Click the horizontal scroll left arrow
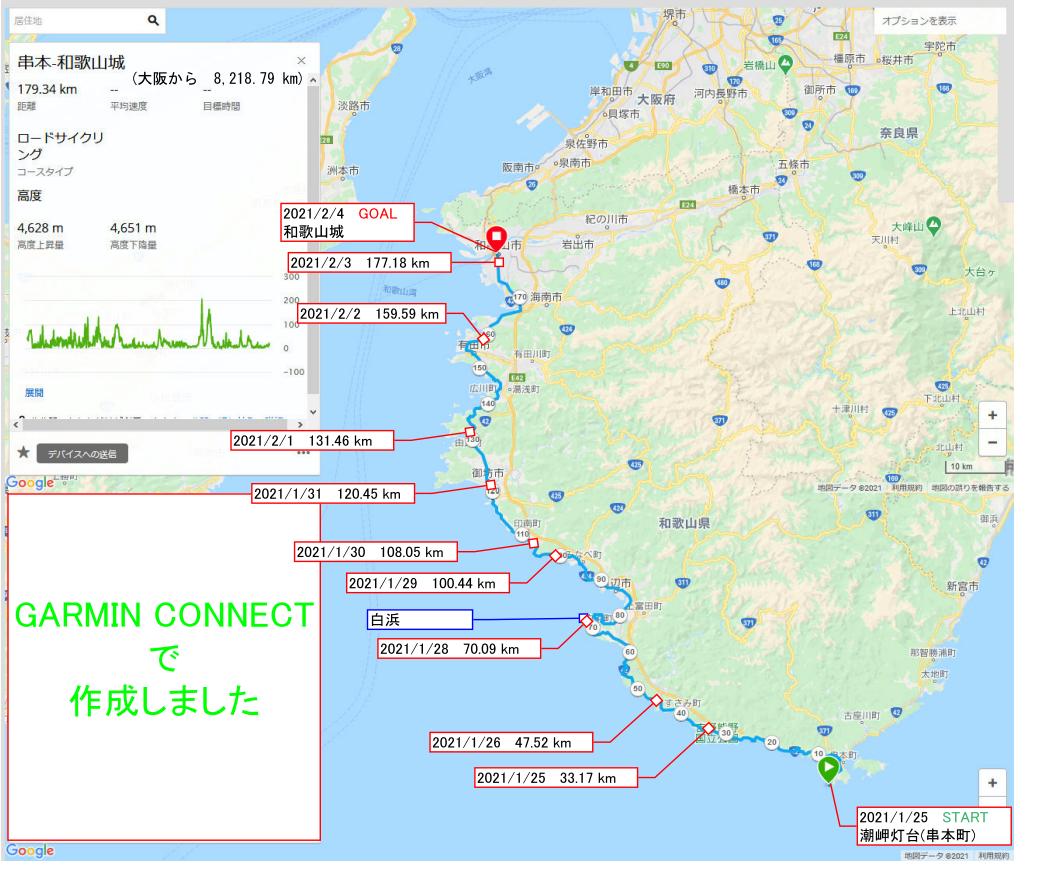Viewport: 1039px width, 869px height. [16, 424]
